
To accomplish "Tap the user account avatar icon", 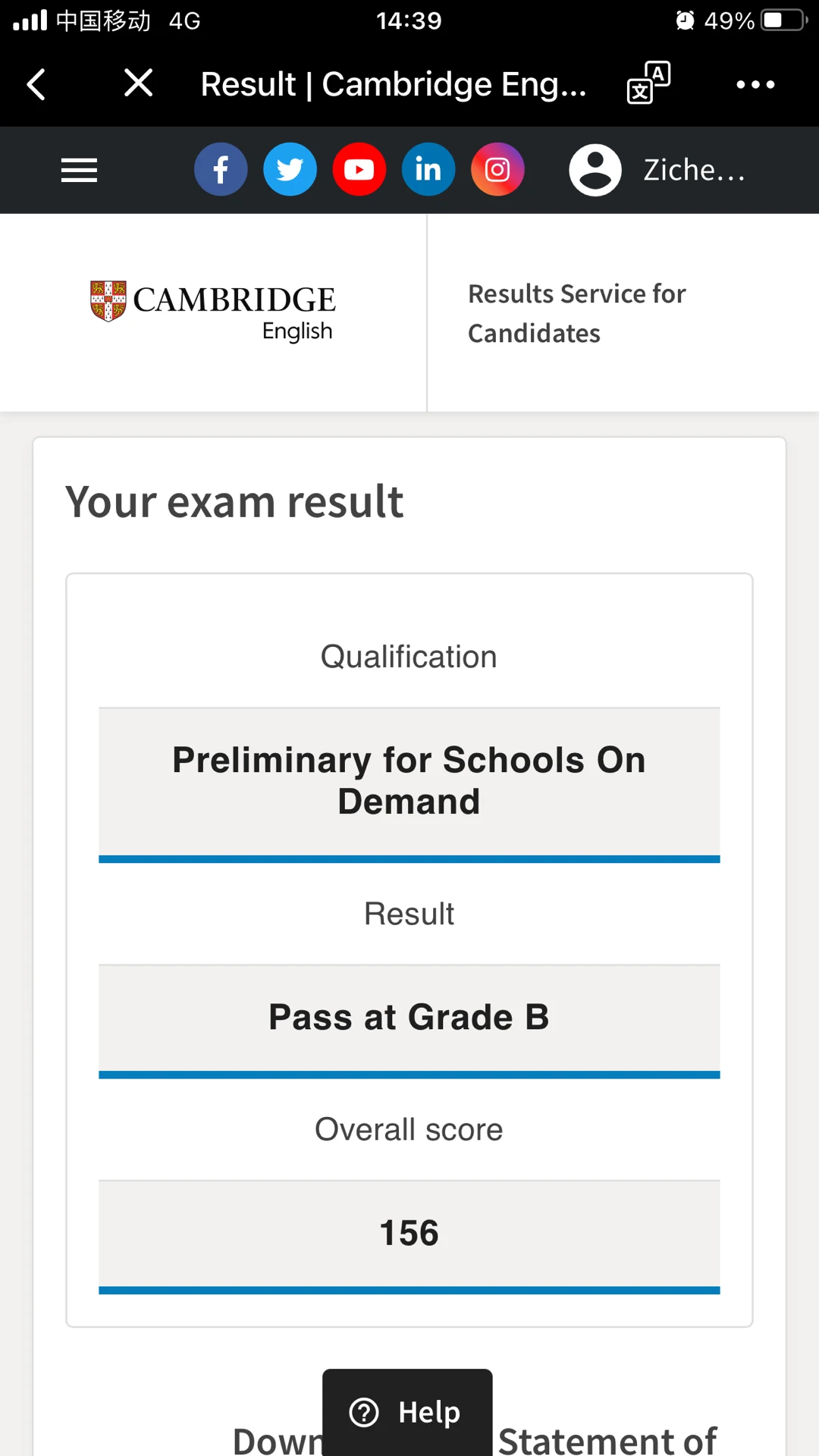I will pyautogui.click(x=595, y=170).
